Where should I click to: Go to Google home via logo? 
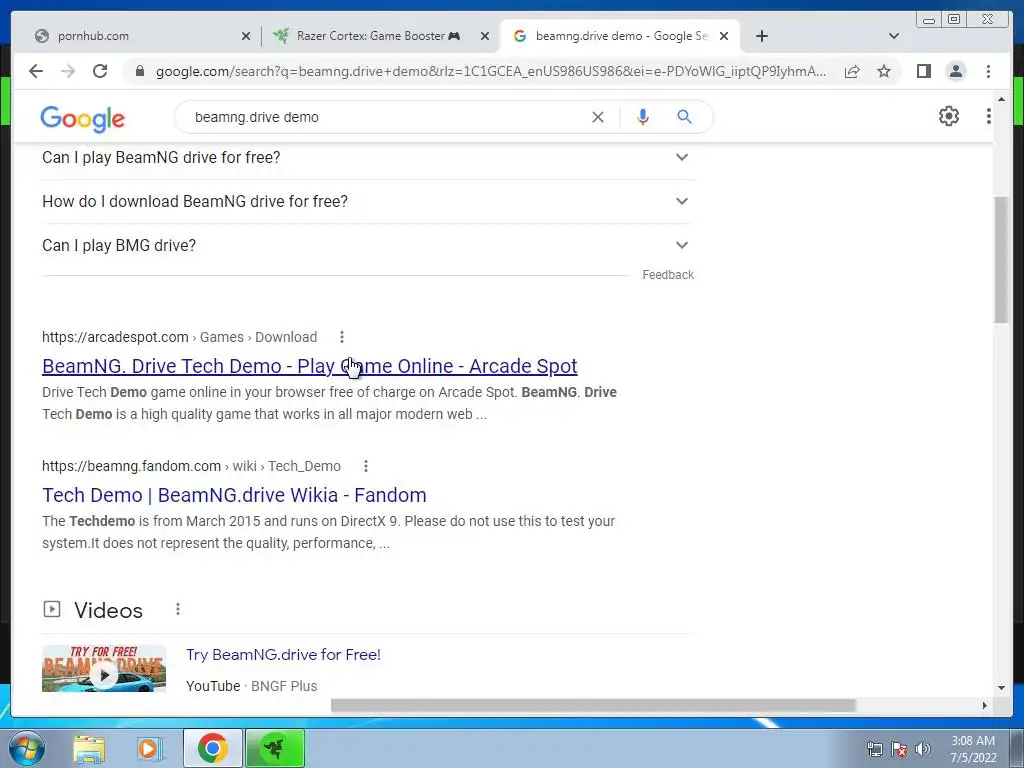coord(82,118)
